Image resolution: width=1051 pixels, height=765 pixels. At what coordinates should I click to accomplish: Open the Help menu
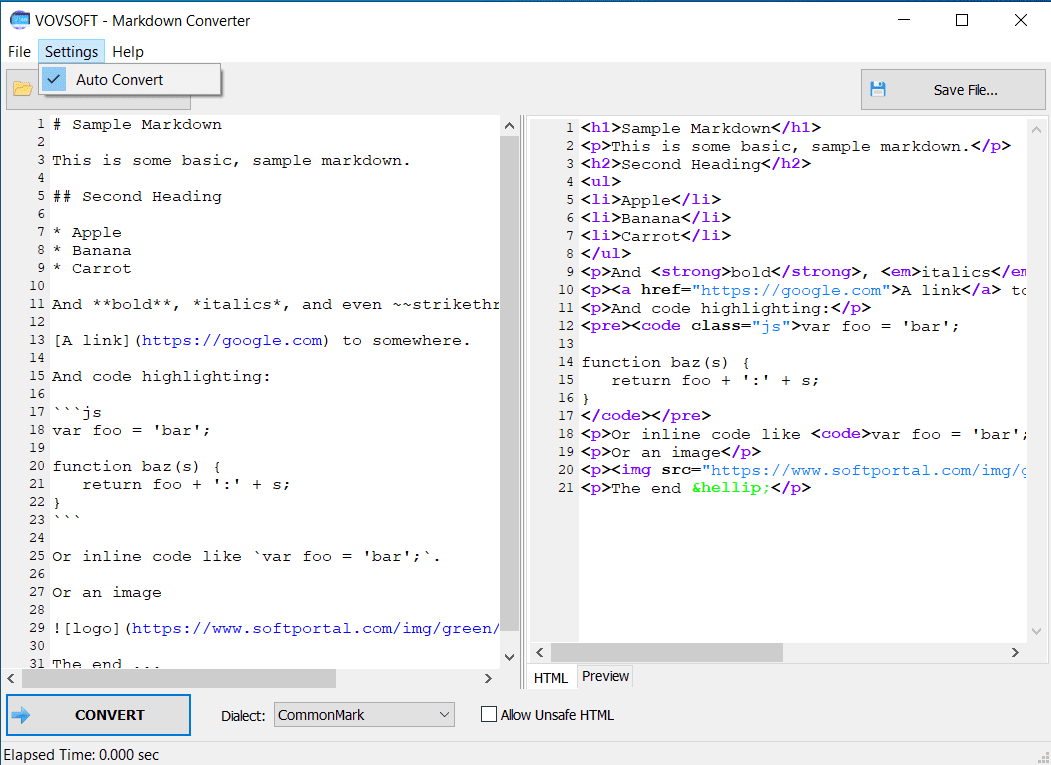[127, 52]
